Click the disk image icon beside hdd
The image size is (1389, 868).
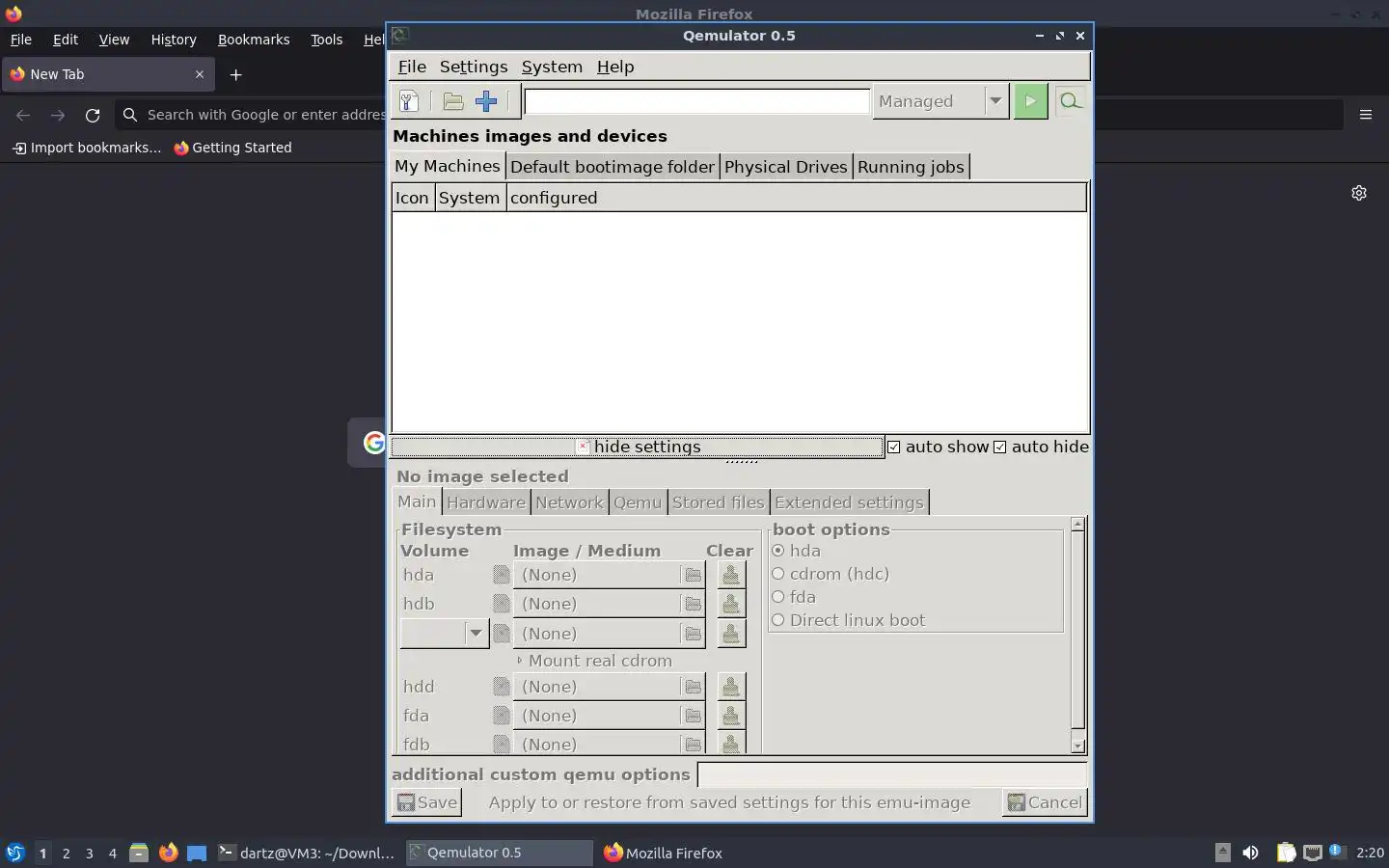[501, 687]
